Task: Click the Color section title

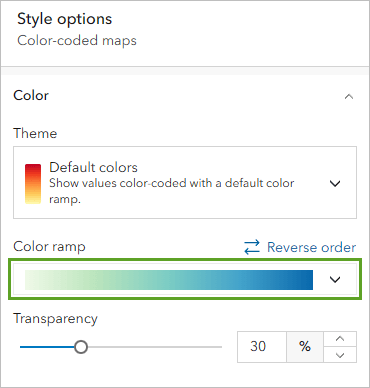Action: [x=31, y=95]
